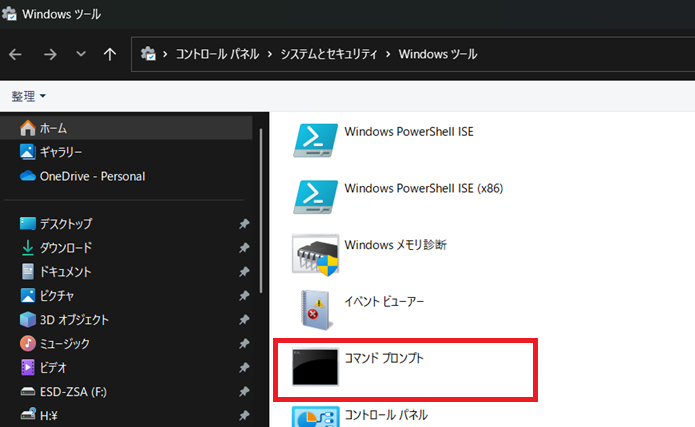Click pin icon beside ダウンロード

coord(244,248)
